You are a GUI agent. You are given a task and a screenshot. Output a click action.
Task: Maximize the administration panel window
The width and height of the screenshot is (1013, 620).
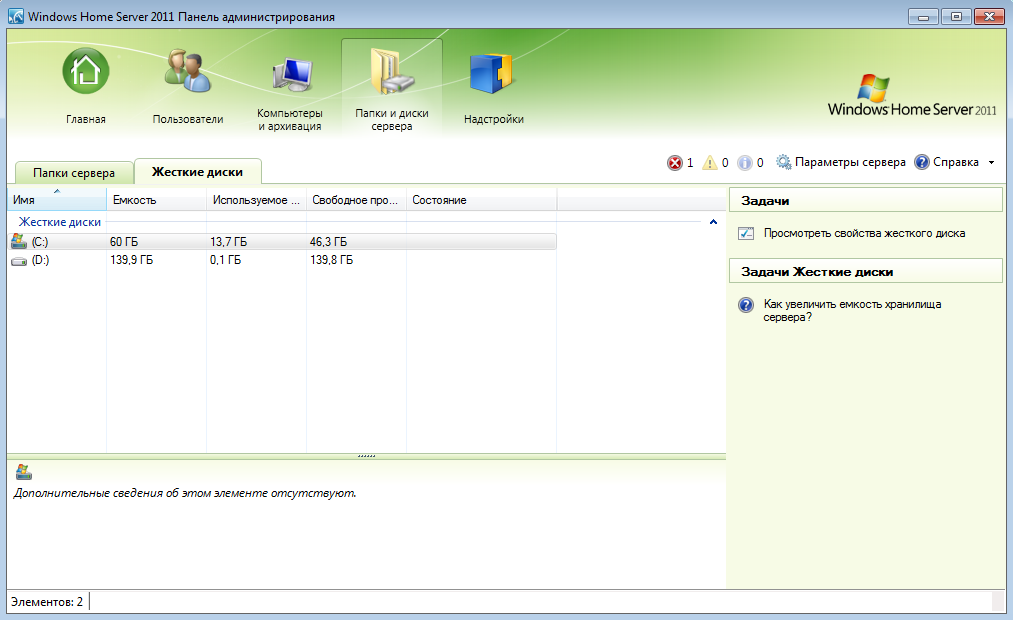coord(956,17)
